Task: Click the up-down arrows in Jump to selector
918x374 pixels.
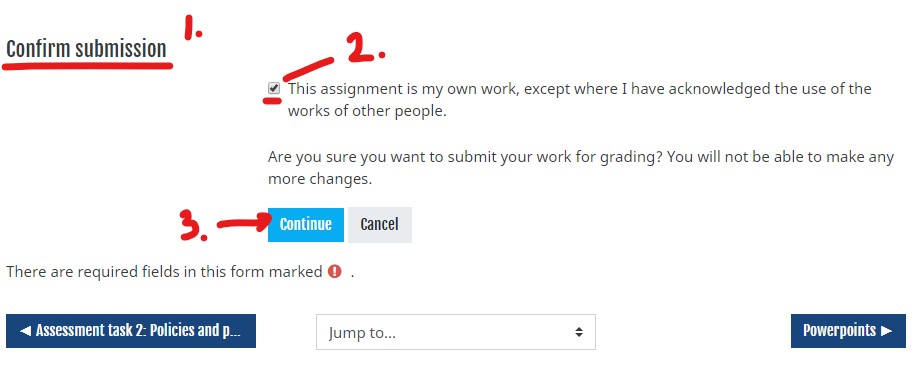Action: coord(578,332)
